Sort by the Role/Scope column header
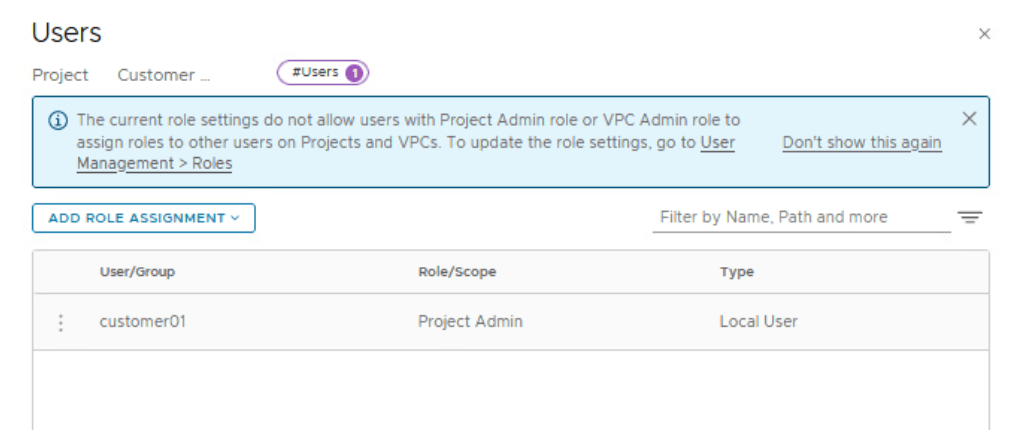1016x430 pixels. tap(456, 272)
